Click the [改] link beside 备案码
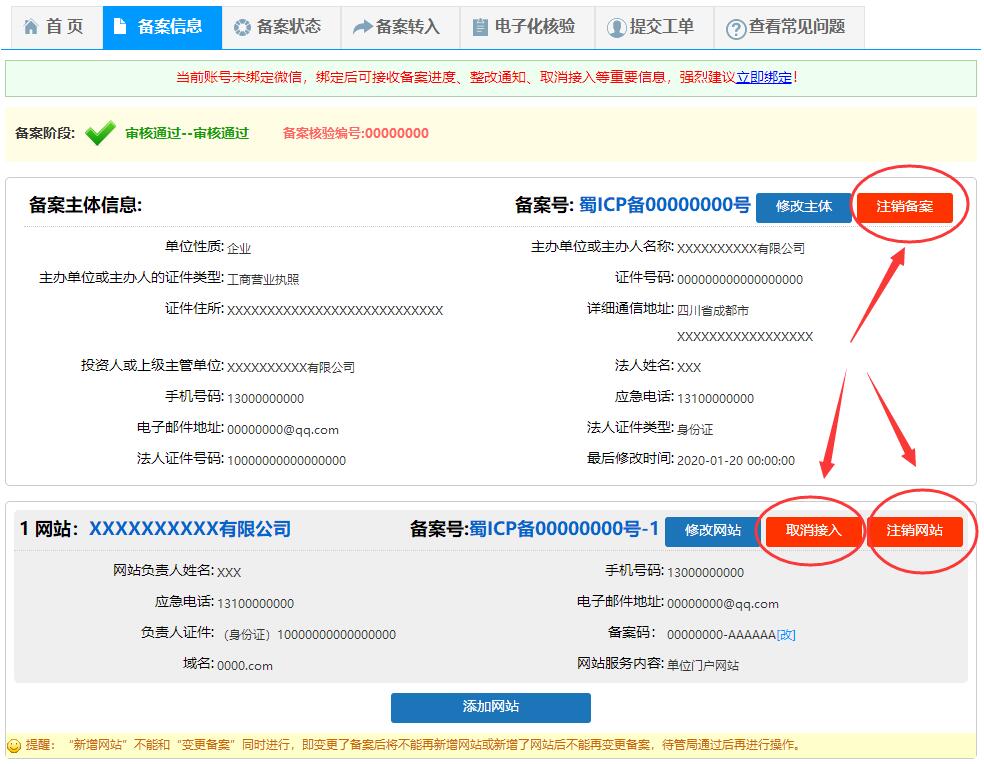984x764 pixels. pyautogui.click(x=784, y=634)
